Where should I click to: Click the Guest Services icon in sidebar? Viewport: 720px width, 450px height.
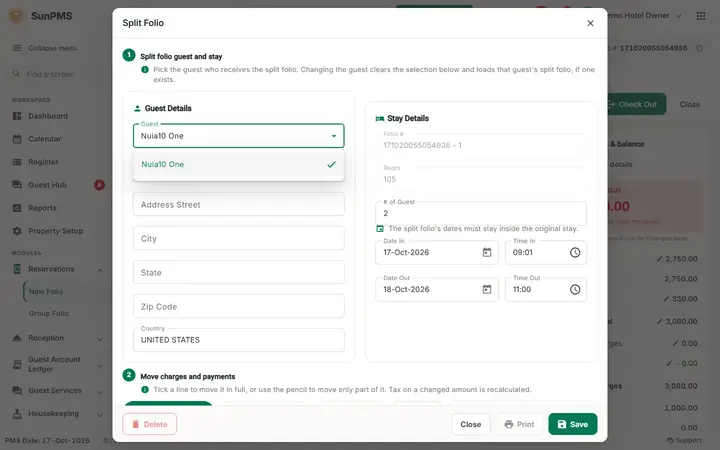tap(17, 391)
